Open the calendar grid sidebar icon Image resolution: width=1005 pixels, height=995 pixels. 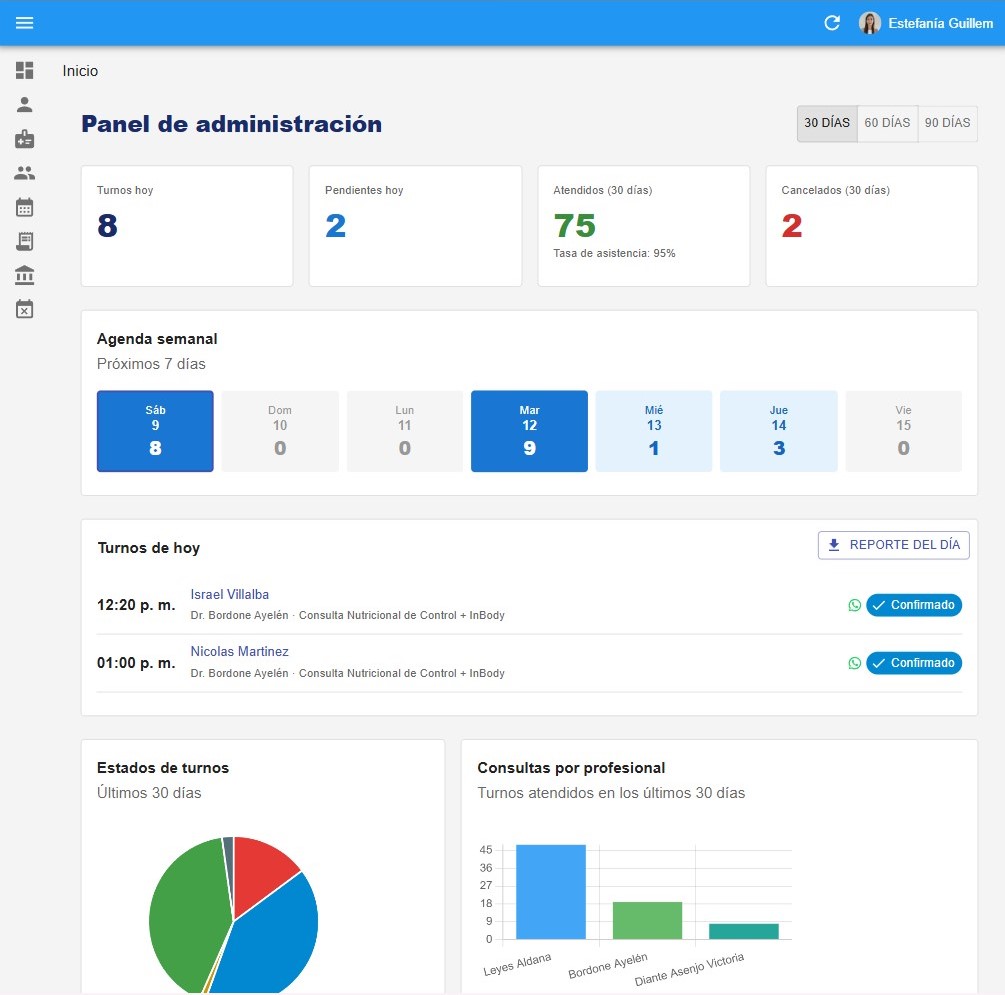pos(24,207)
